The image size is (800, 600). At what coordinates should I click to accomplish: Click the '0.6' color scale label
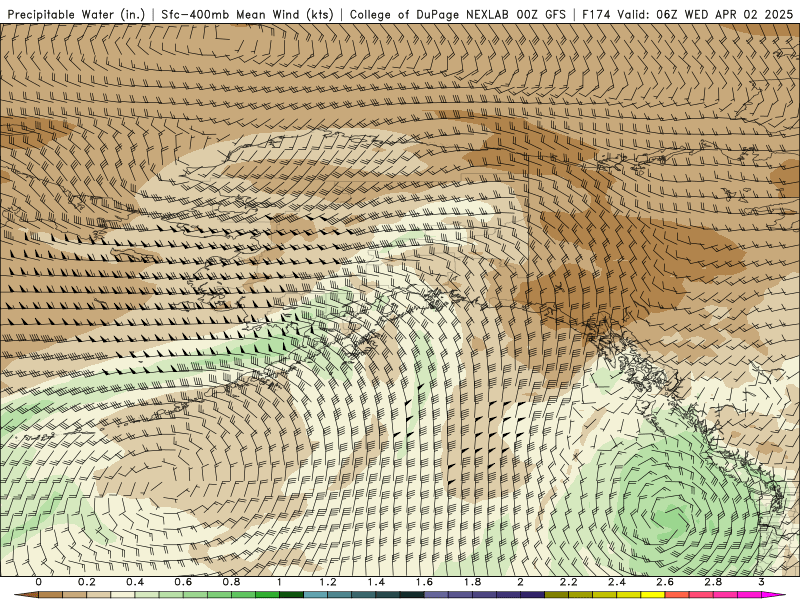183,582
